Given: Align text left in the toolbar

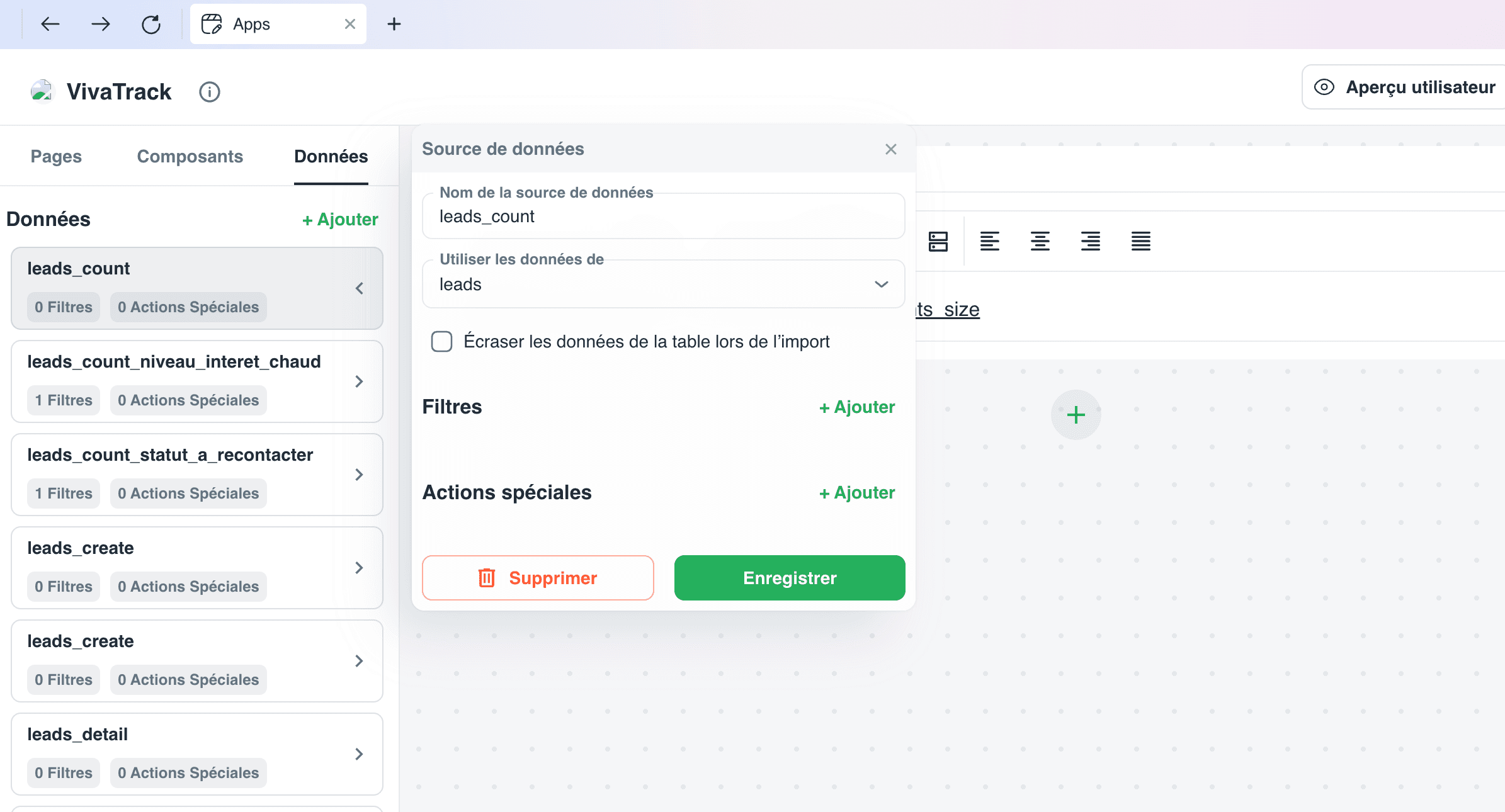Looking at the screenshot, I should [990, 241].
